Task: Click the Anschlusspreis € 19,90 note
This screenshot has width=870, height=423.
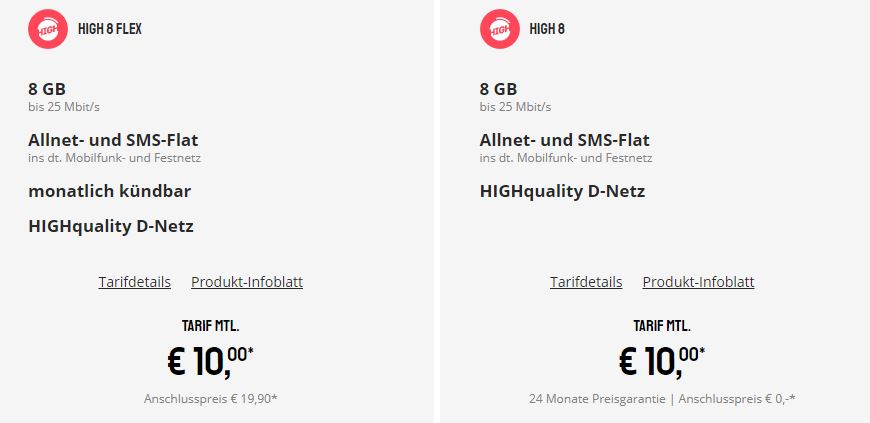Action: [211, 399]
